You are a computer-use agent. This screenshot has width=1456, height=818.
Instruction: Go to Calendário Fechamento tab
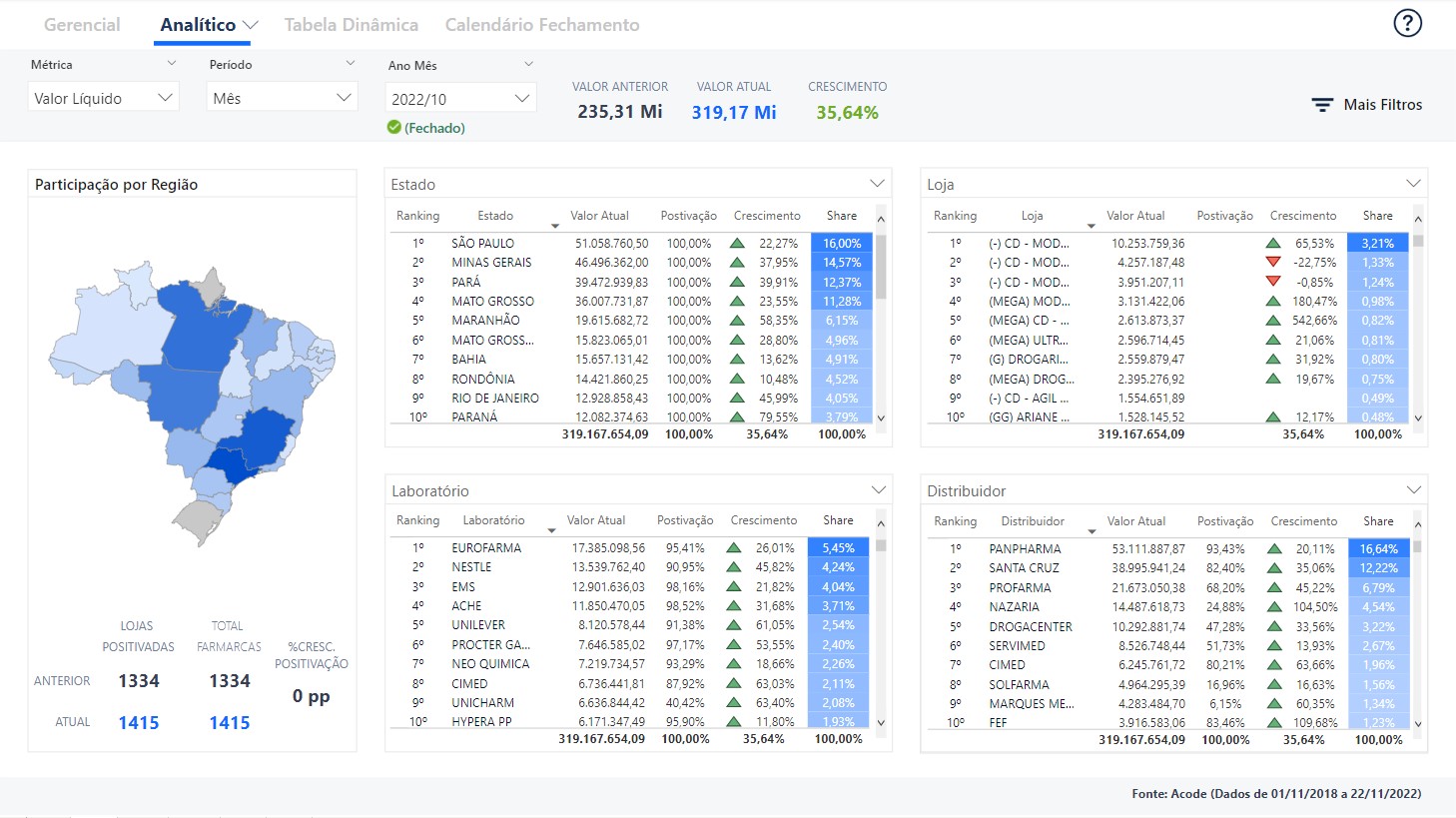click(x=541, y=25)
